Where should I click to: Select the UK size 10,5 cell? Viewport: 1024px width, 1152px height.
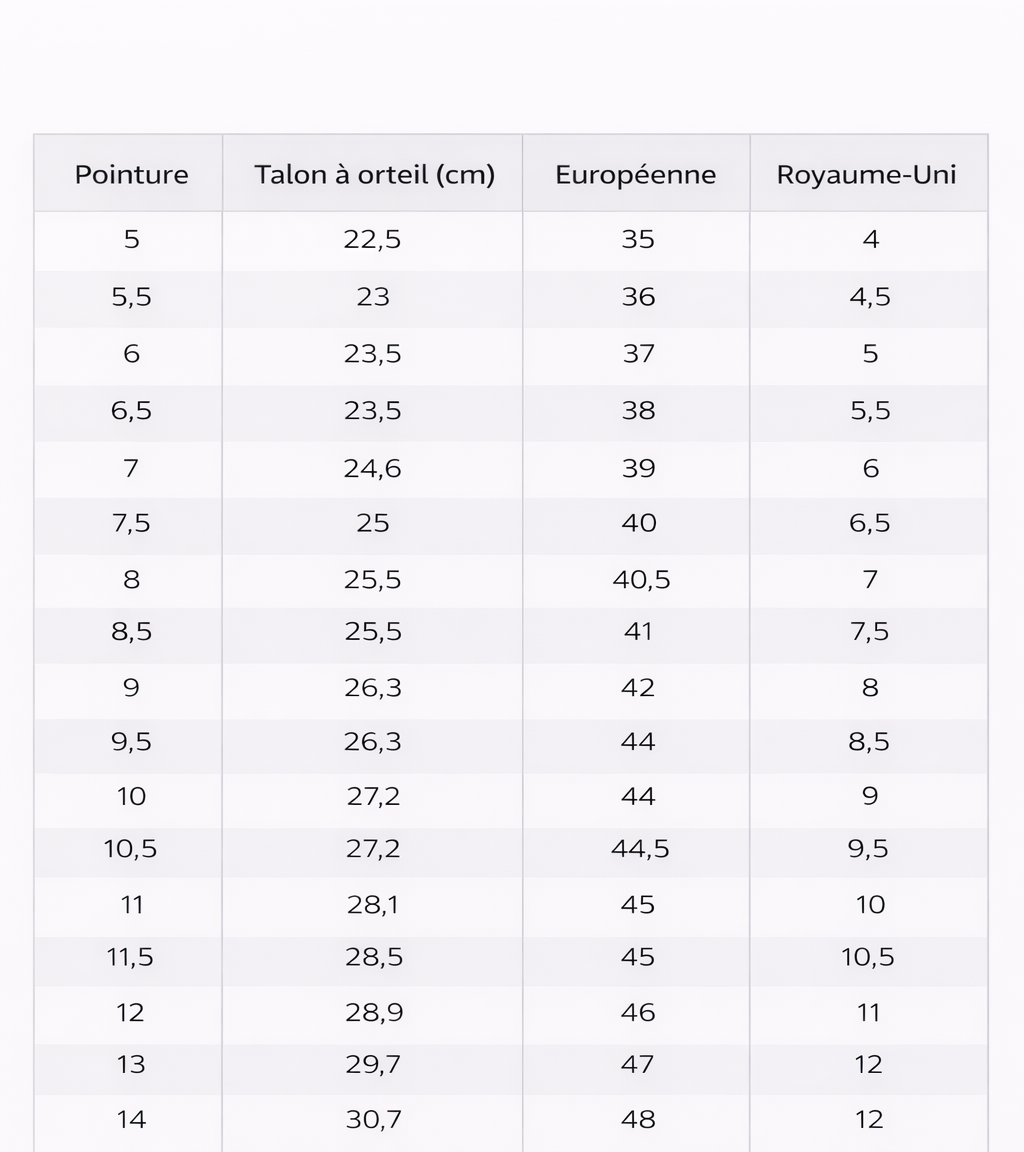click(868, 957)
